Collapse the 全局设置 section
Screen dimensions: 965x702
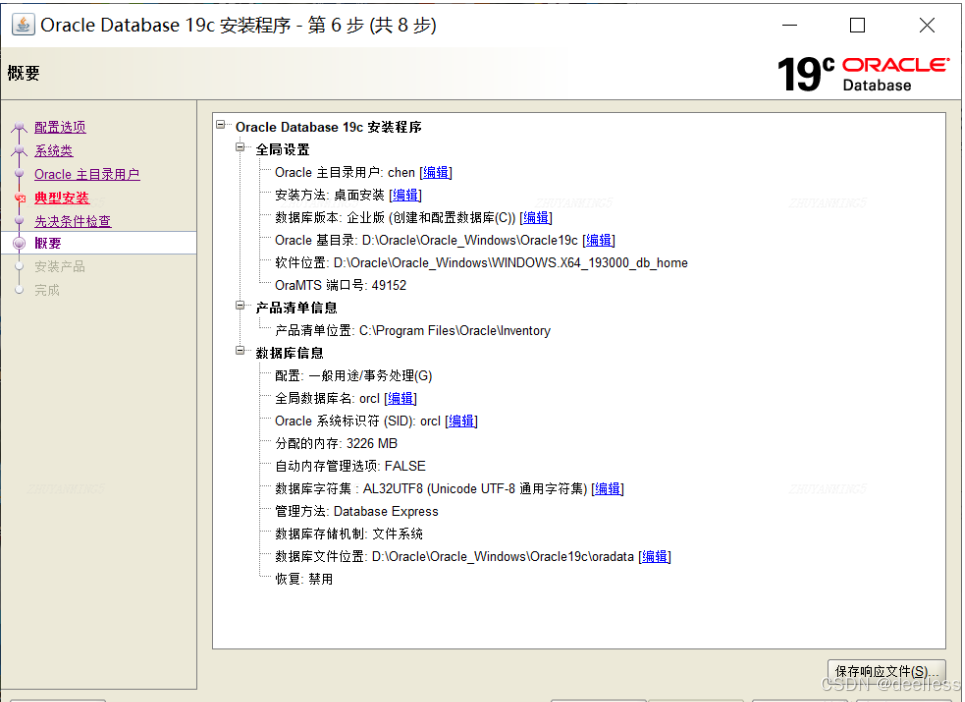[x=240, y=147]
